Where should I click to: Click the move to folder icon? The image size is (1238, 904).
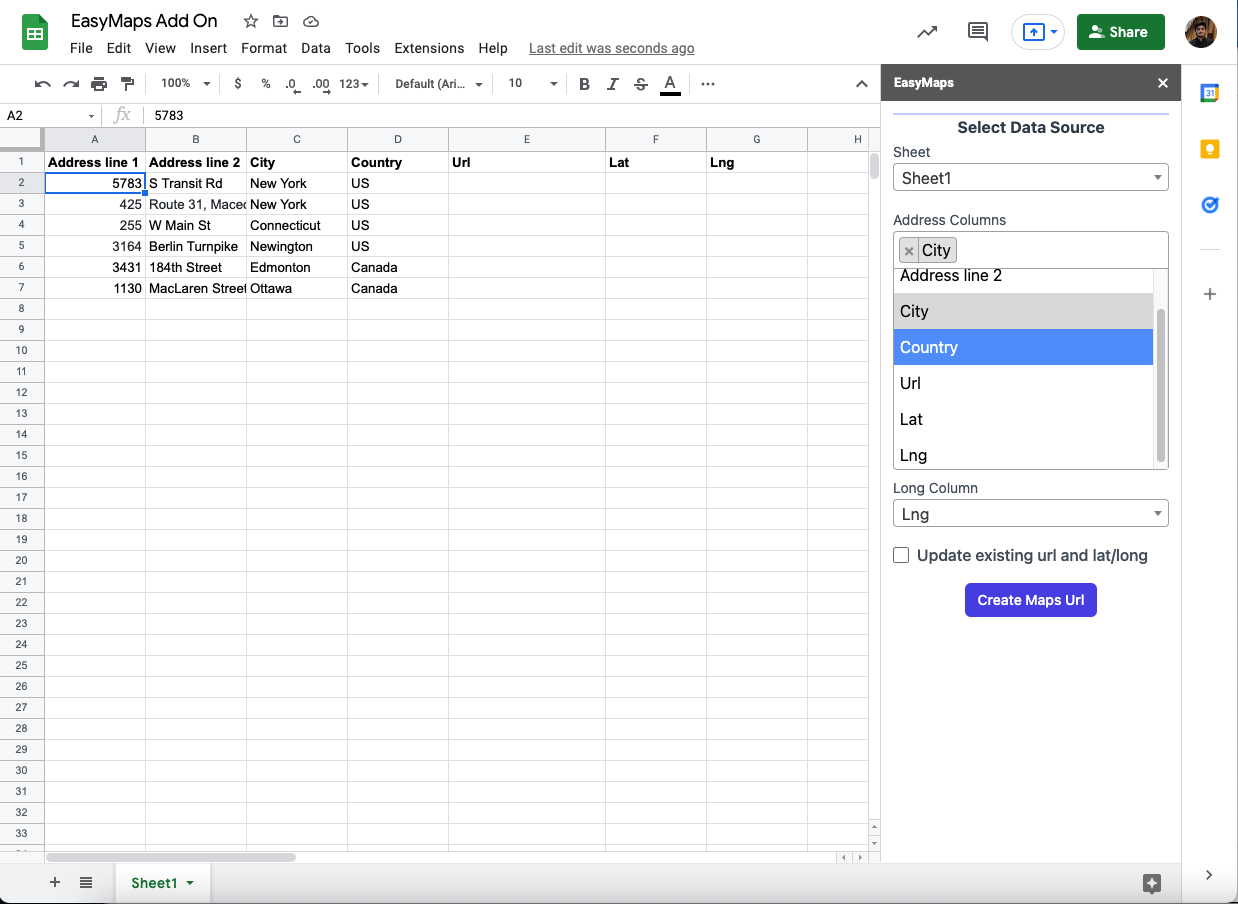pyautogui.click(x=280, y=21)
